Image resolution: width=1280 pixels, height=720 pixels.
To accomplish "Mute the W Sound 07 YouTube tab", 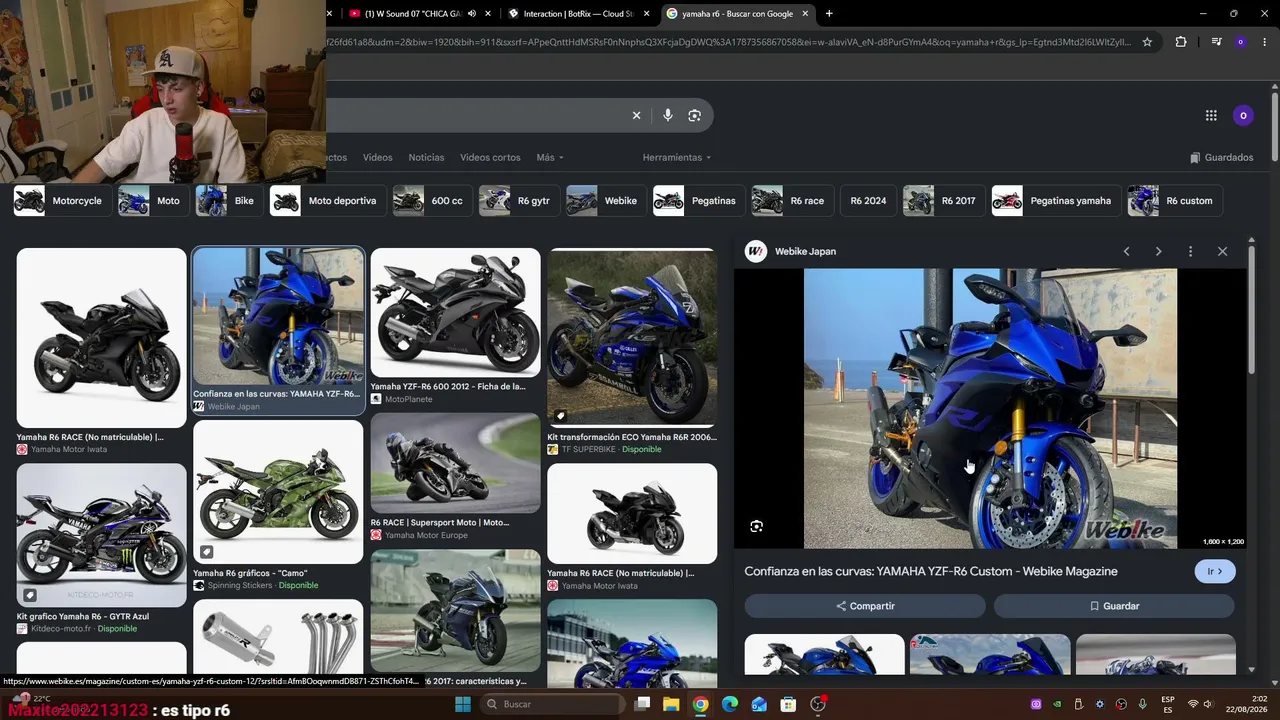I will [x=472, y=14].
